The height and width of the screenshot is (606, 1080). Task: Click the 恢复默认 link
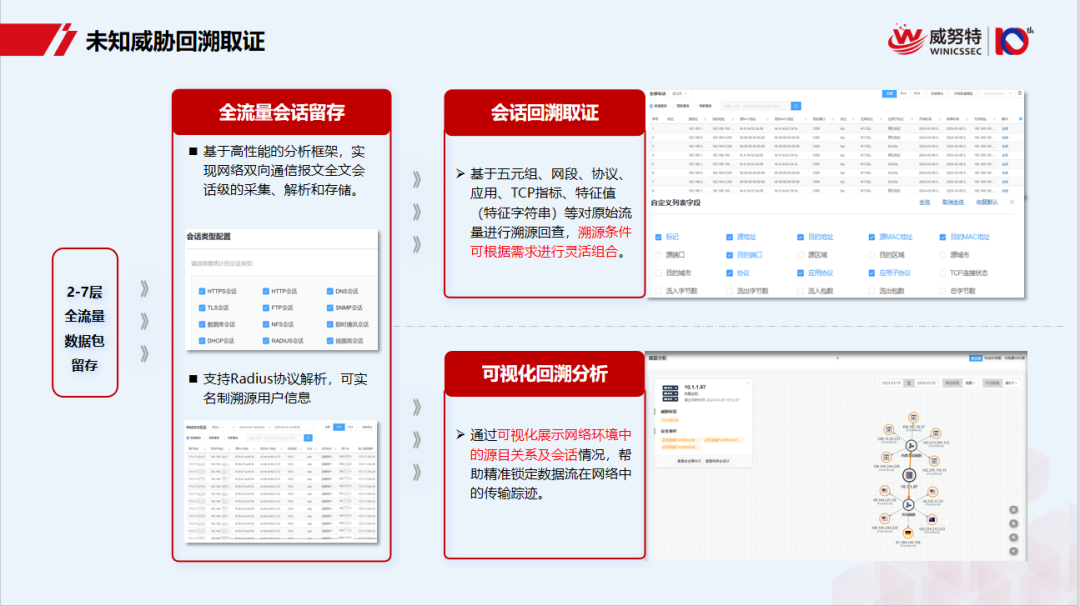coord(986,202)
